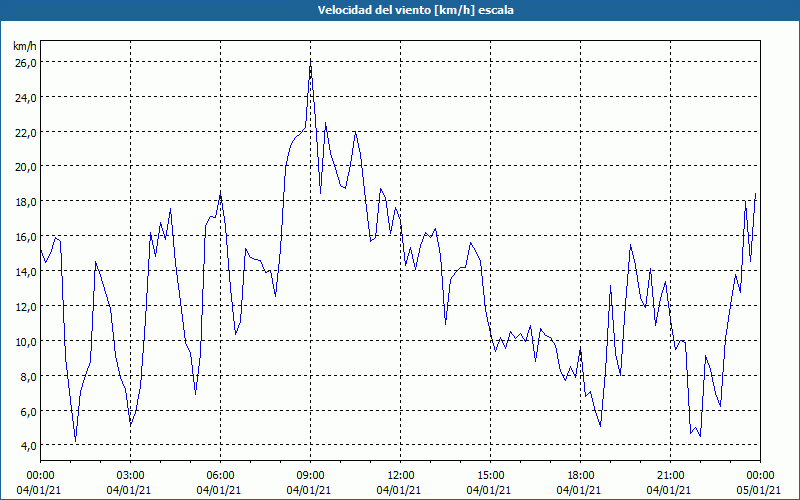Click the 18:00 time axis label

pos(581,476)
